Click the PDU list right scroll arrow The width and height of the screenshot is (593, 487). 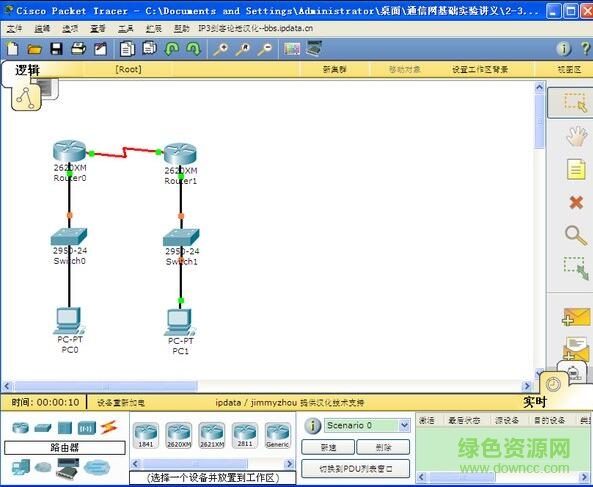point(585,477)
